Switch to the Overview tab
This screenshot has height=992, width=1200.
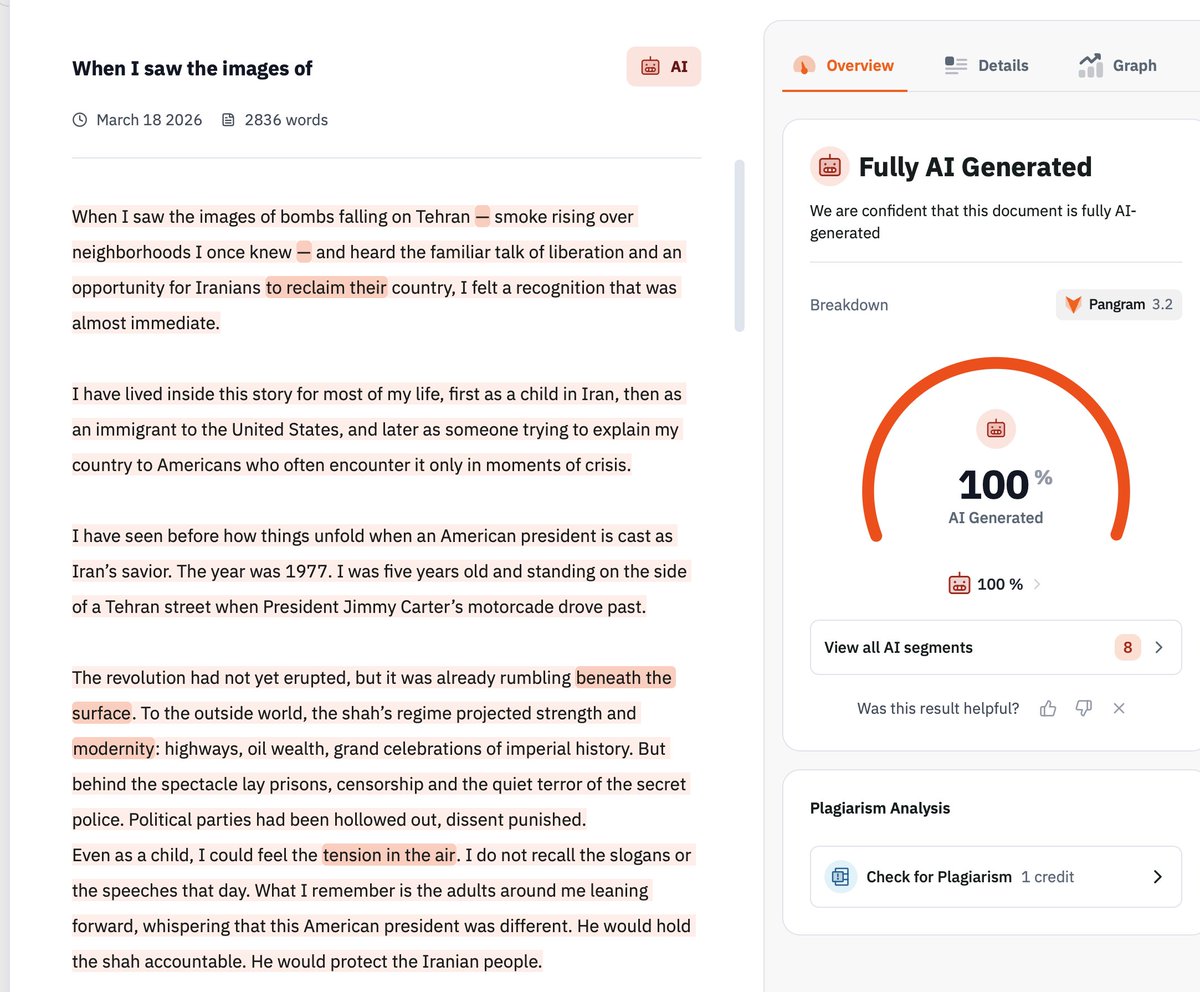(x=844, y=66)
